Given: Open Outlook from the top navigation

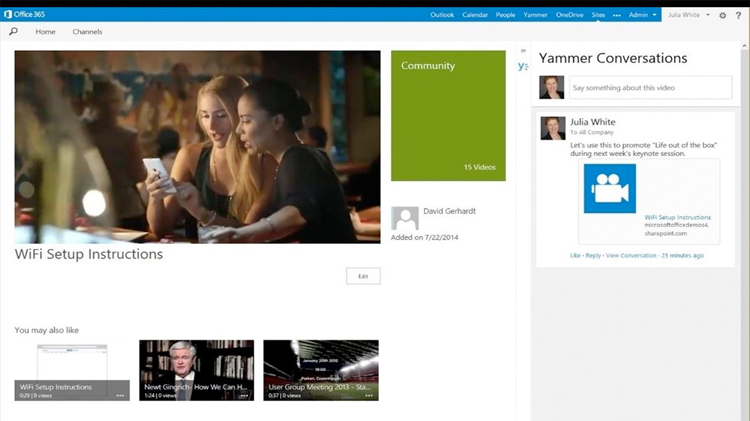Looking at the screenshot, I should click(442, 15).
